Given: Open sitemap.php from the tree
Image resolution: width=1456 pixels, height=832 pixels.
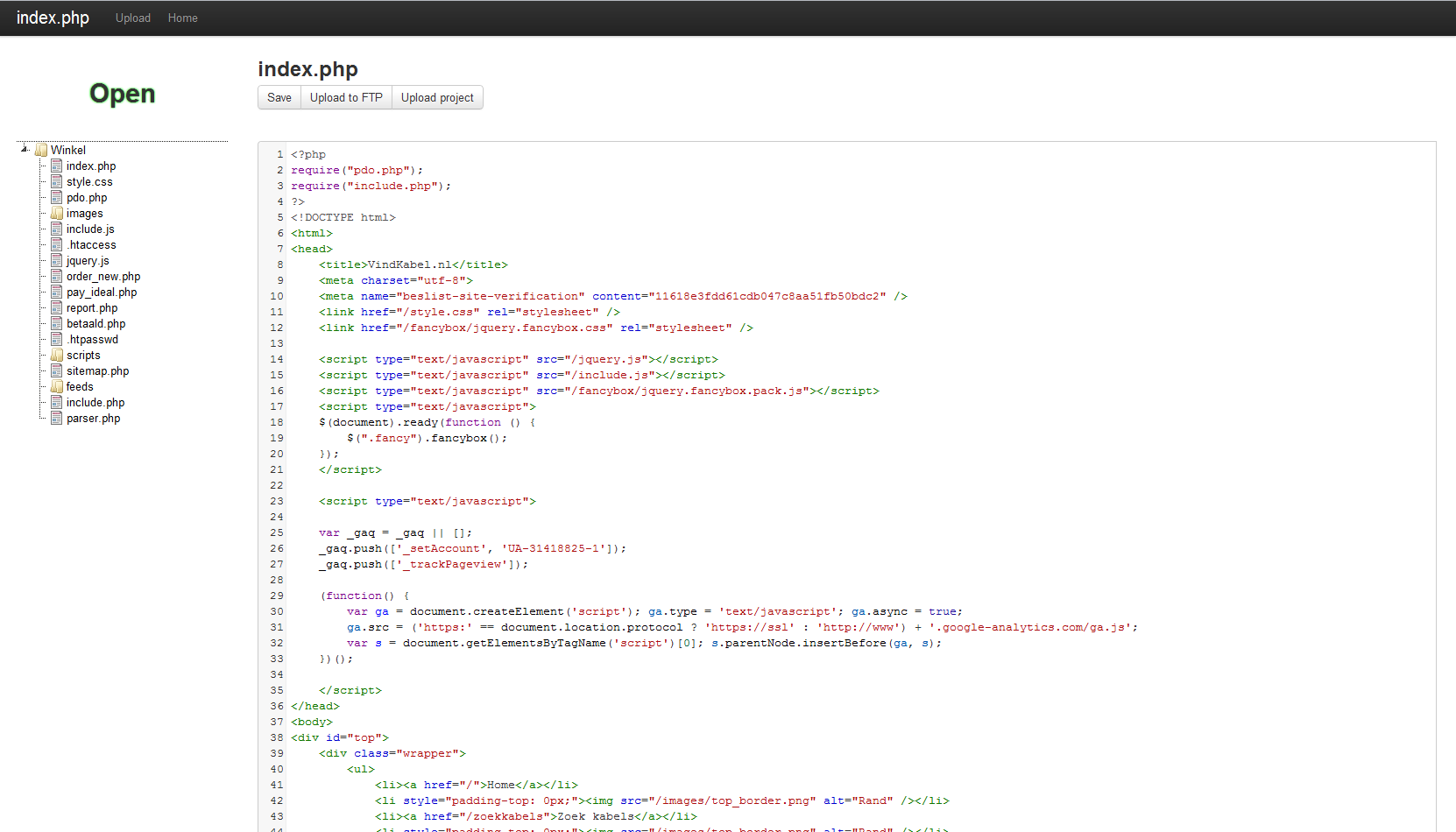Looking at the screenshot, I should click(x=98, y=370).
